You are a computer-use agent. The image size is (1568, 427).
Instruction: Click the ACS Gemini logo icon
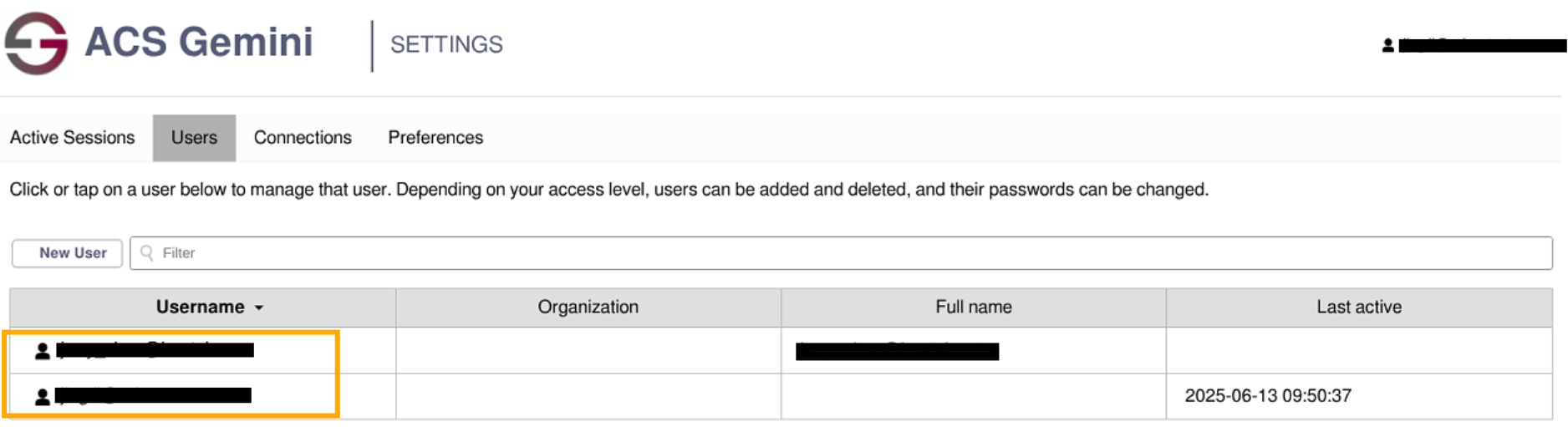(37, 43)
